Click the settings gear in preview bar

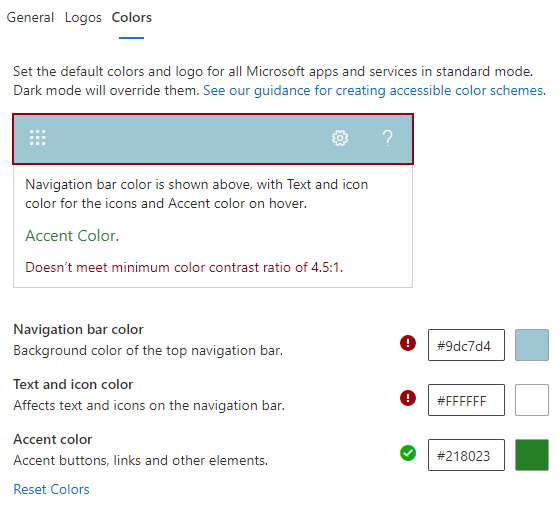coord(340,138)
